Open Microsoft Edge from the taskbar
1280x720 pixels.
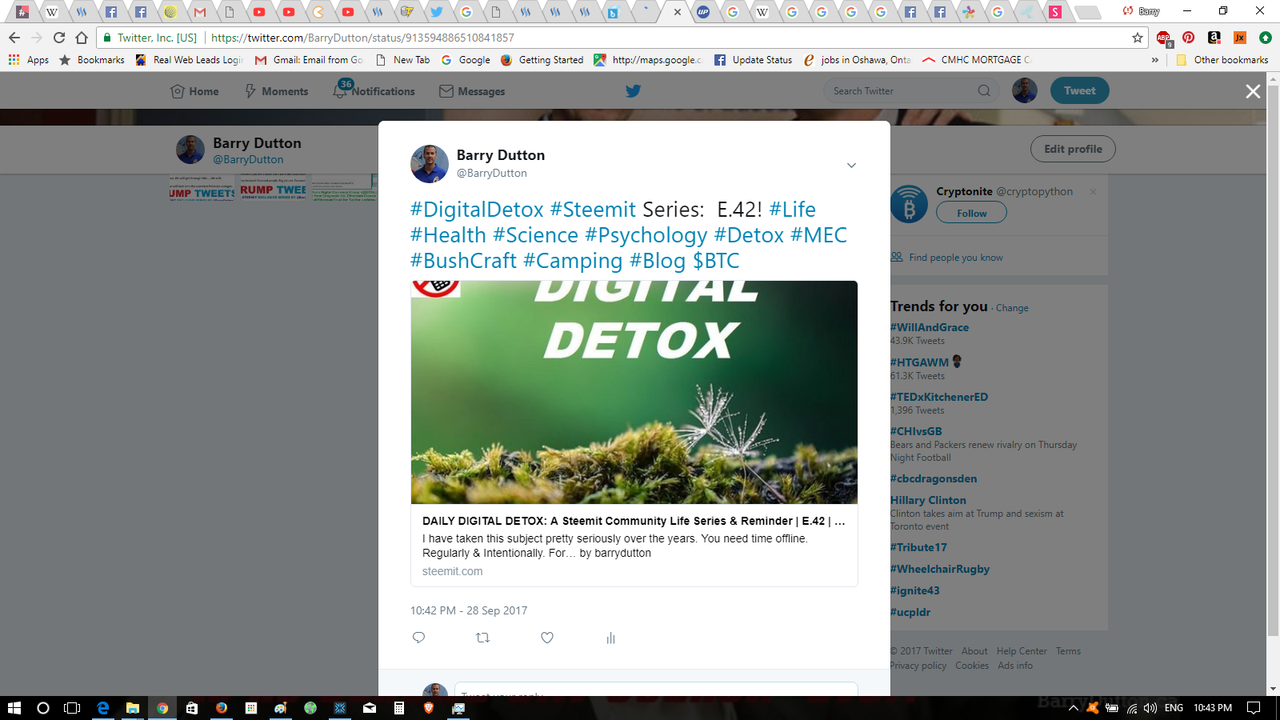click(102, 708)
